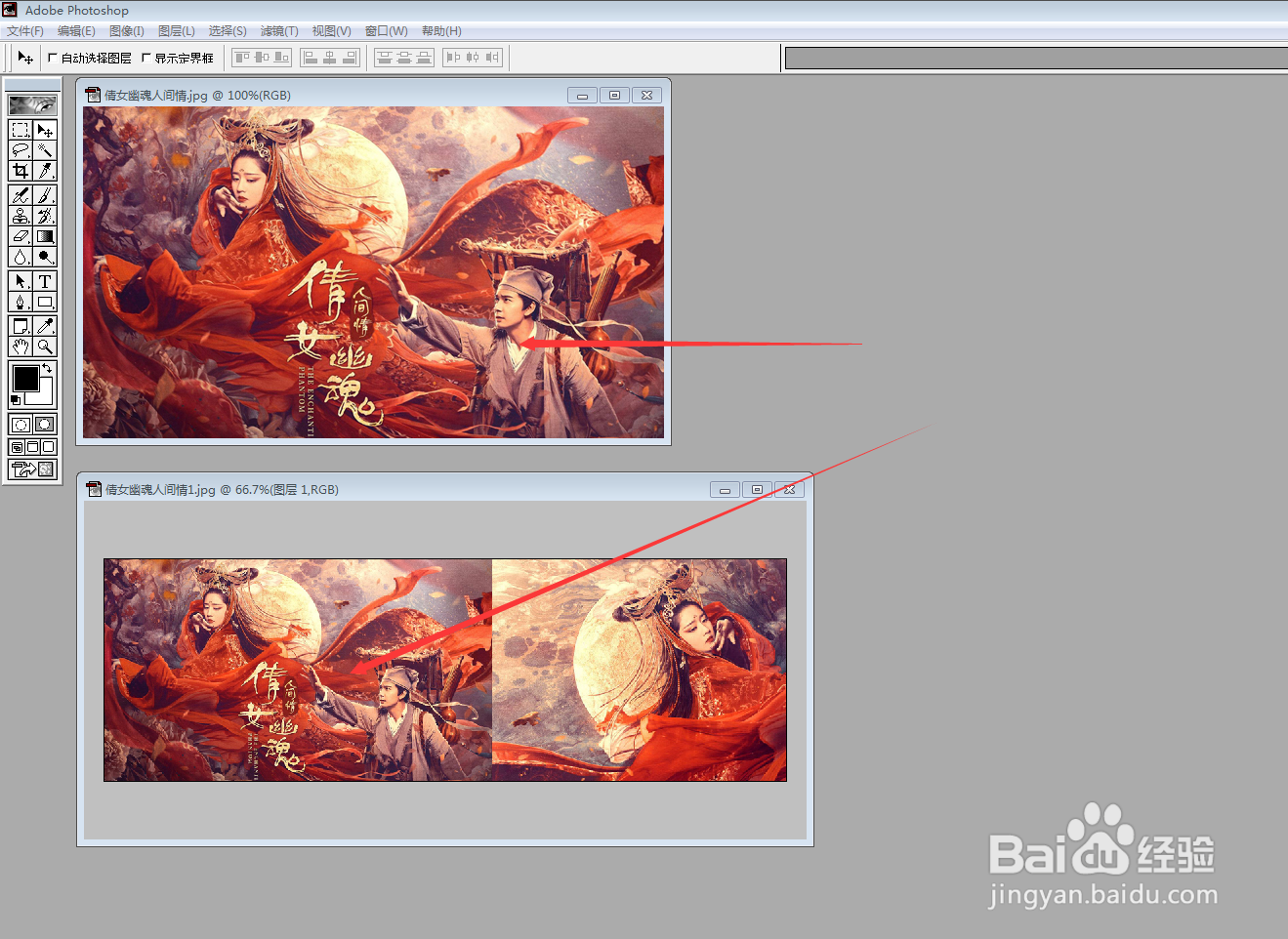1288x939 pixels.
Task: Open the 窗口(W) menu
Action: [x=387, y=31]
